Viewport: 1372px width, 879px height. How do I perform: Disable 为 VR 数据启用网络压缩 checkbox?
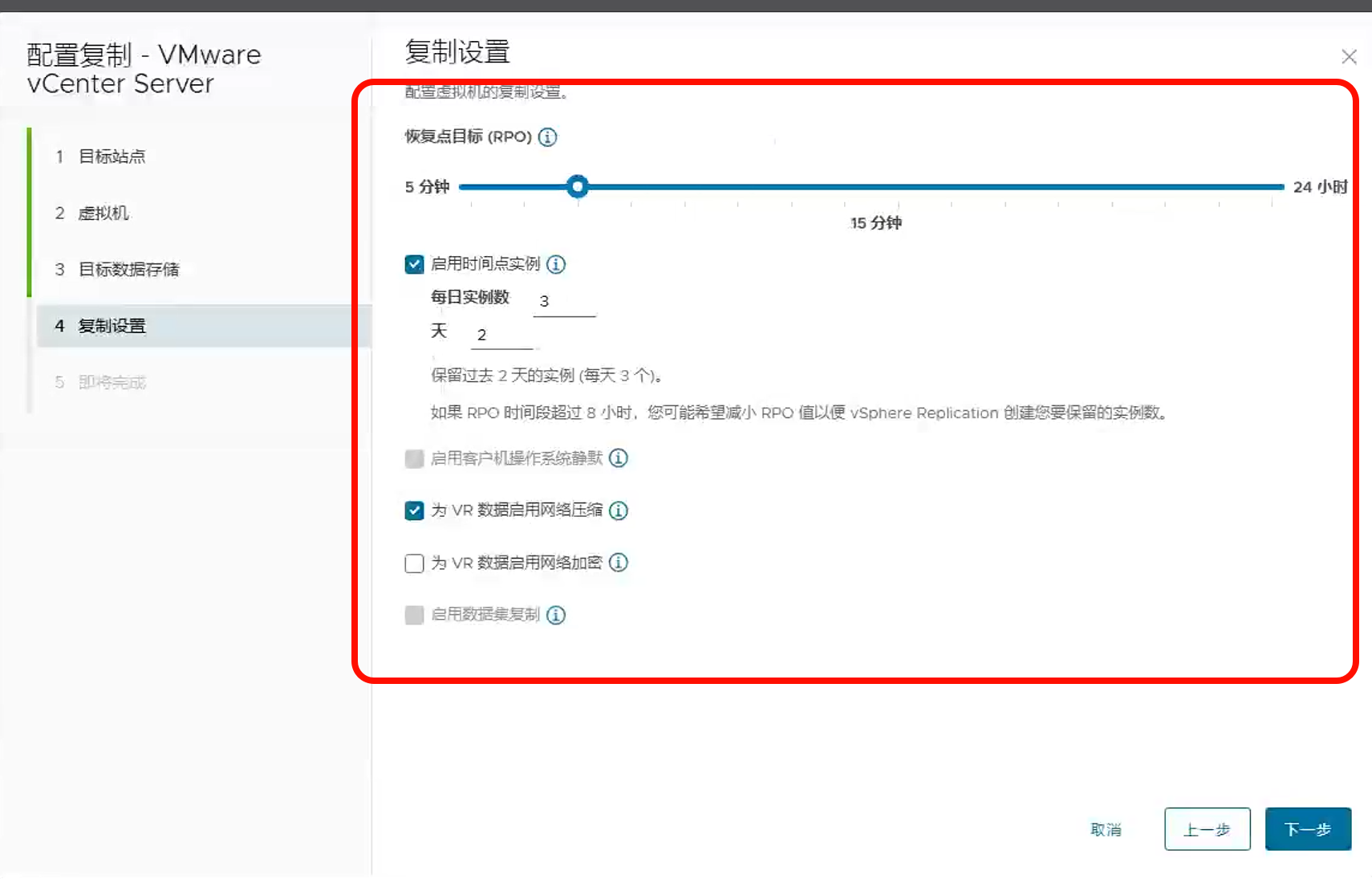click(414, 511)
